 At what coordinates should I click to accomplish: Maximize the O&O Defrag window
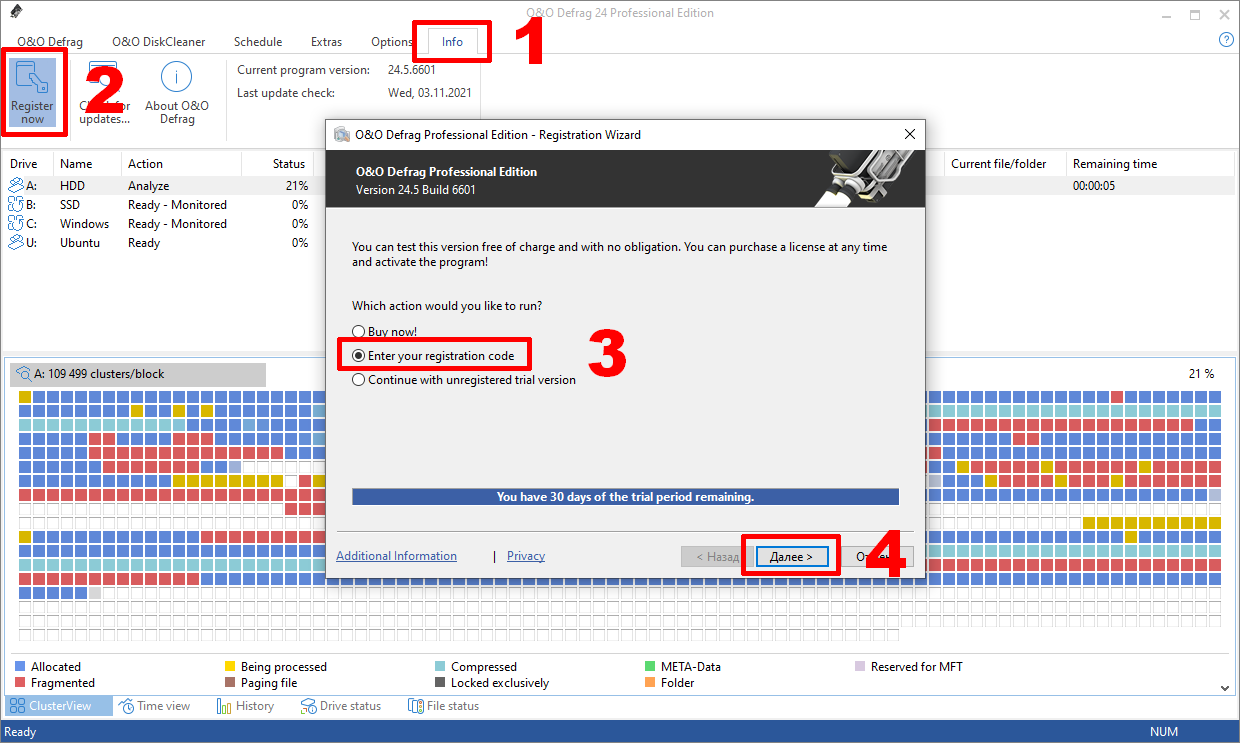(1195, 14)
